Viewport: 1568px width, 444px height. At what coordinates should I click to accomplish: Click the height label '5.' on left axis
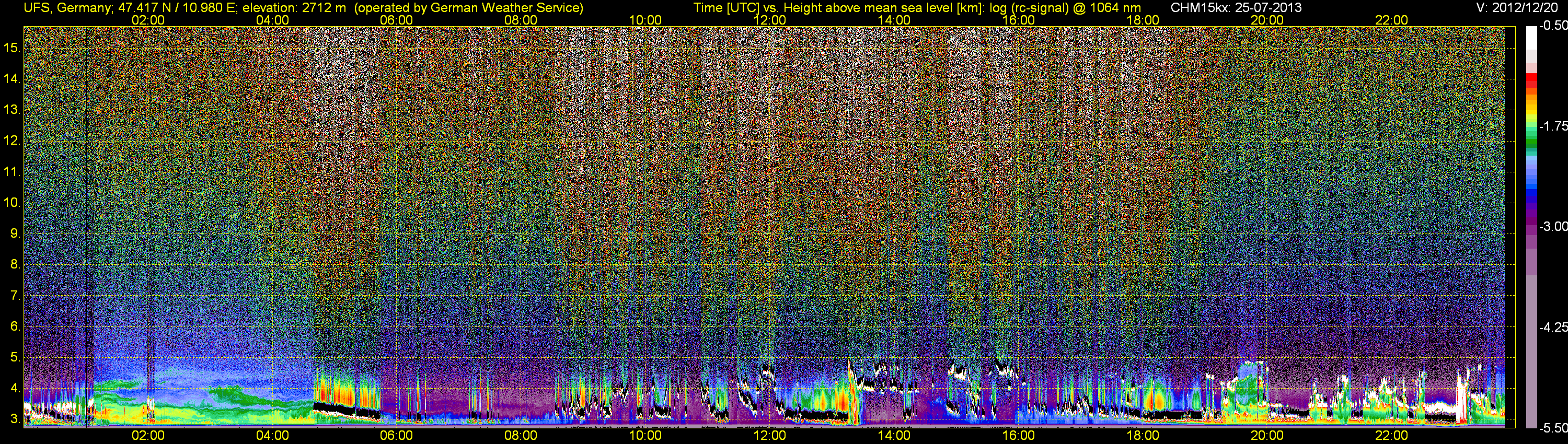(16, 357)
